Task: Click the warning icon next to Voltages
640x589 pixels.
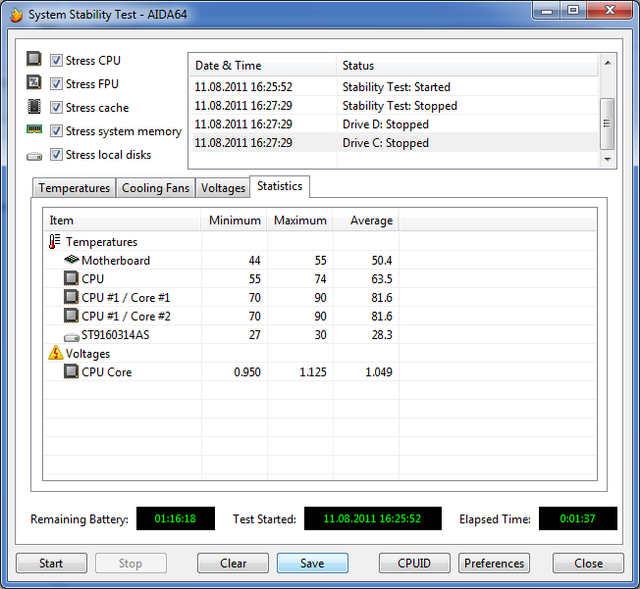Action: [x=54, y=353]
